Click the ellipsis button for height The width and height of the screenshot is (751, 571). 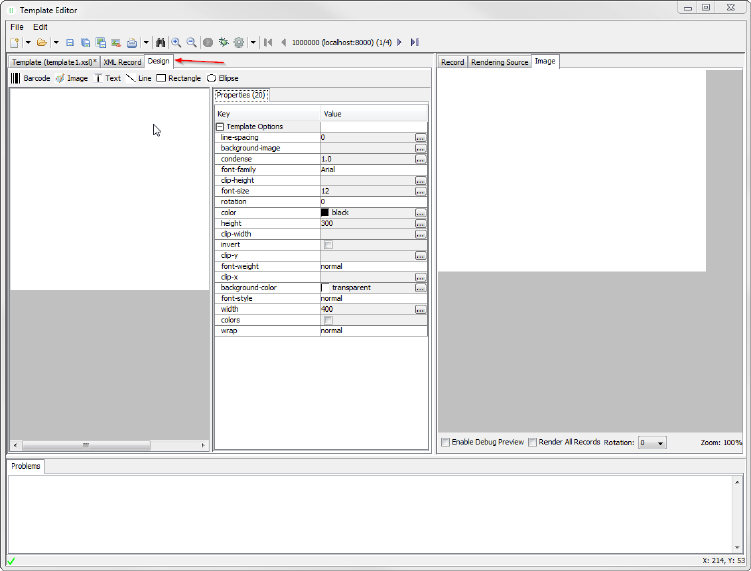coord(420,224)
